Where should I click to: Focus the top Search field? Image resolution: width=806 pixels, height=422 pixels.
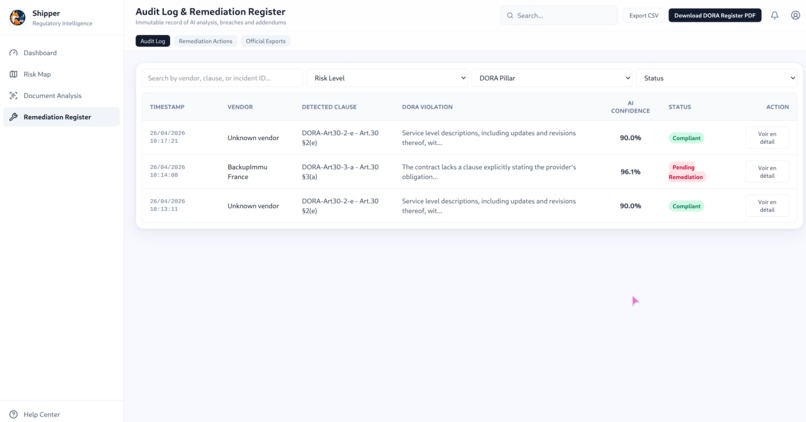point(559,15)
